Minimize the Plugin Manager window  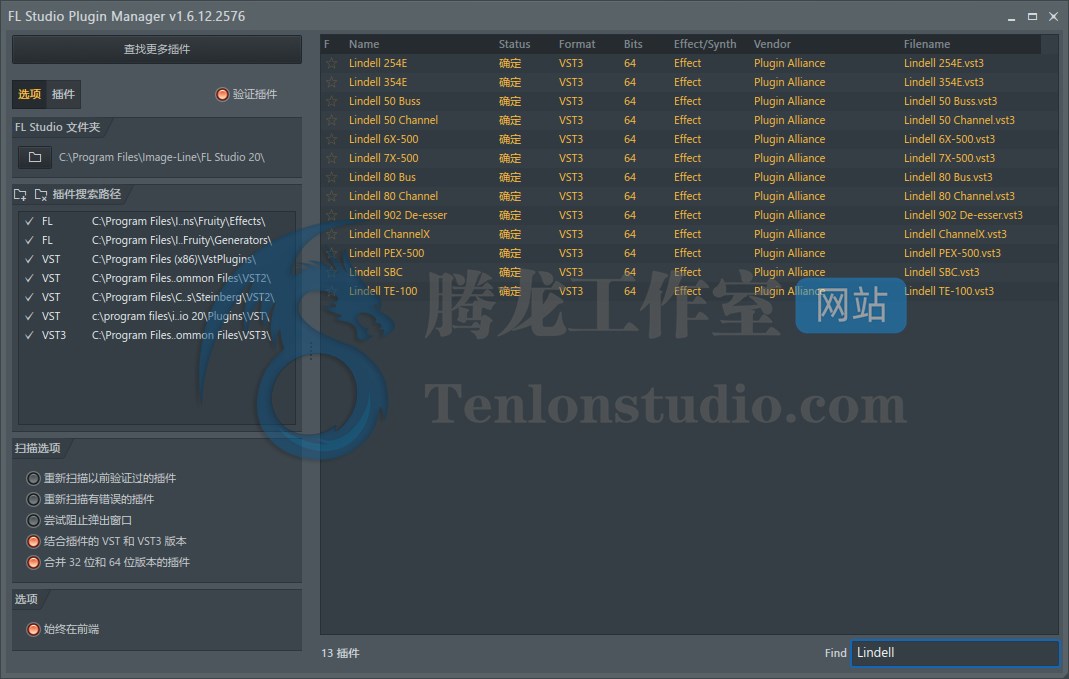pyautogui.click(x=1011, y=17)
